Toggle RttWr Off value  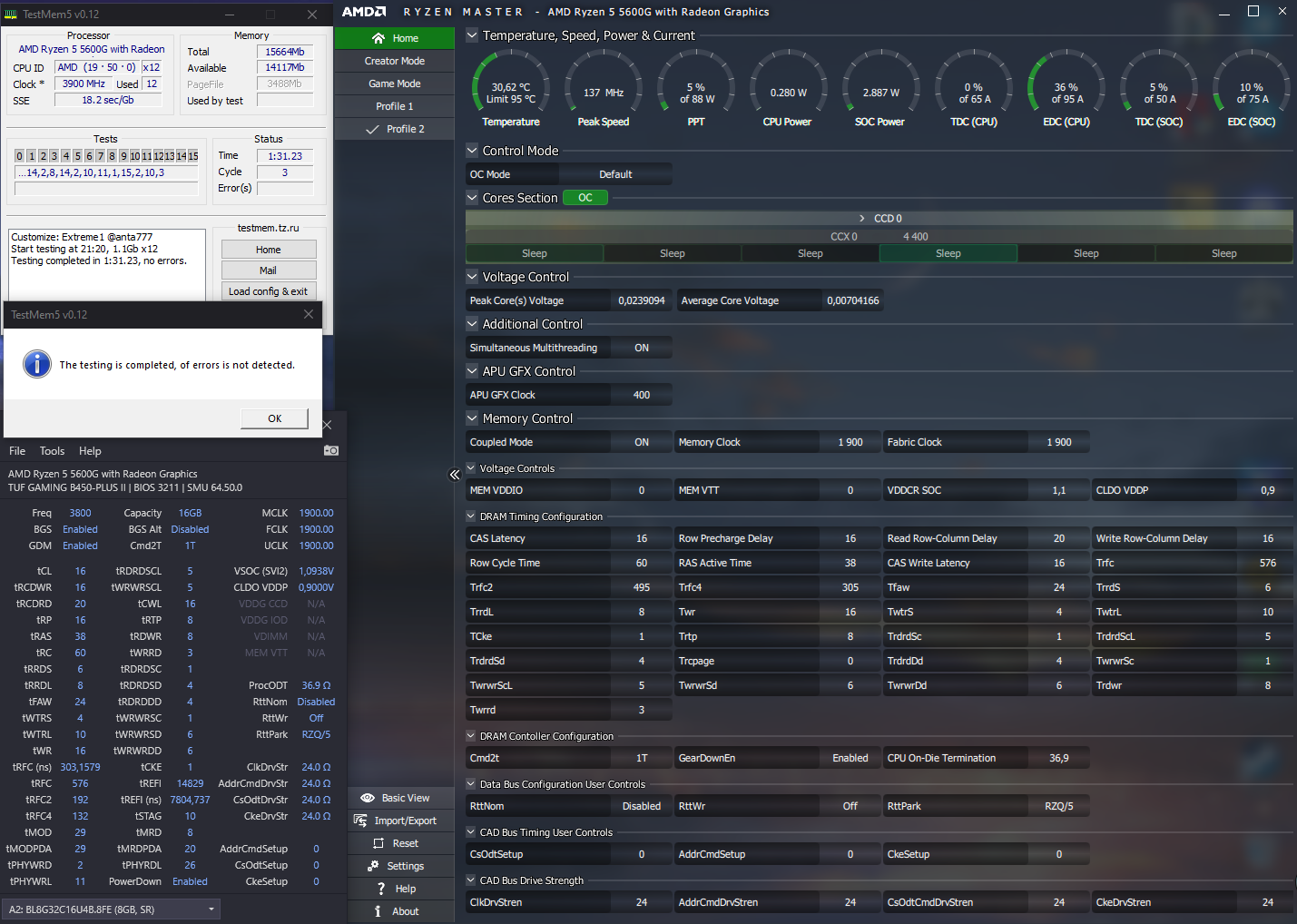coord(850,806)
